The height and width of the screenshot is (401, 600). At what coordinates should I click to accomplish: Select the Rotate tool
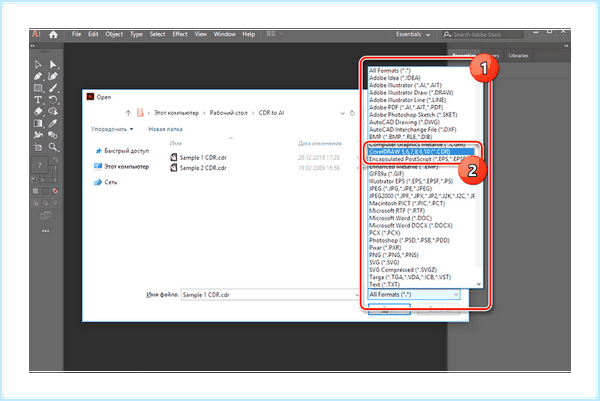tap(53, 100)
